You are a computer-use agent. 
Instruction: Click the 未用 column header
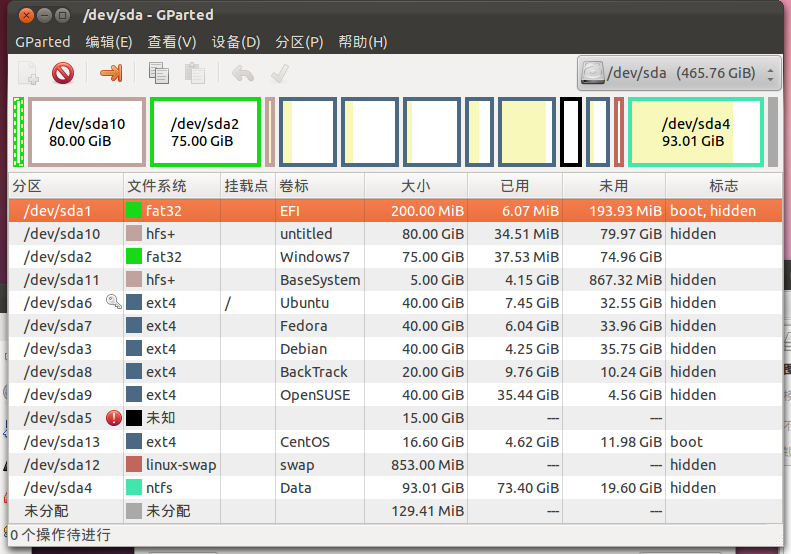pos(614,186)
